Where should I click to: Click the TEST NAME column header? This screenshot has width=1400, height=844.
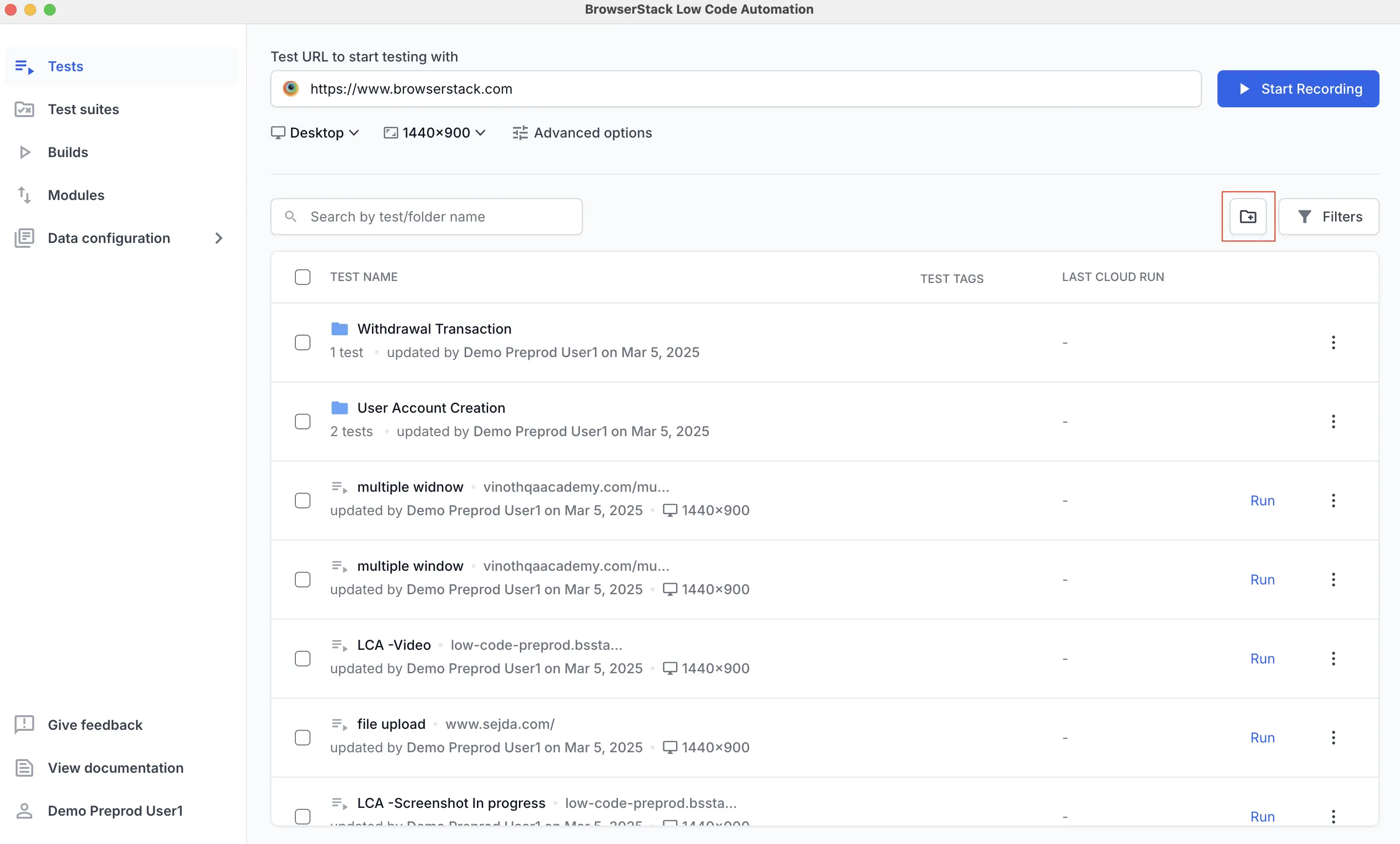pos(364,277)
